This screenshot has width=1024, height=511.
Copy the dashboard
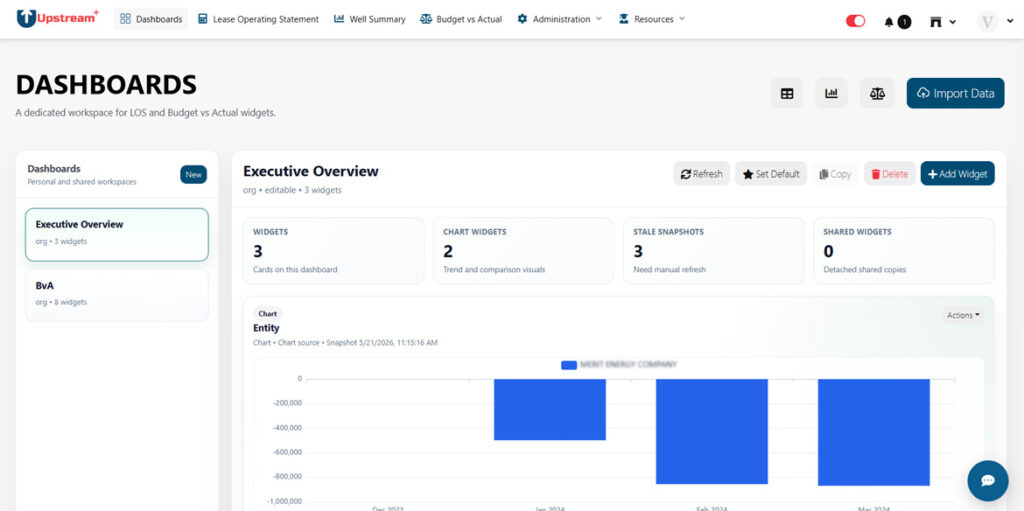click(x=835, y=174)
